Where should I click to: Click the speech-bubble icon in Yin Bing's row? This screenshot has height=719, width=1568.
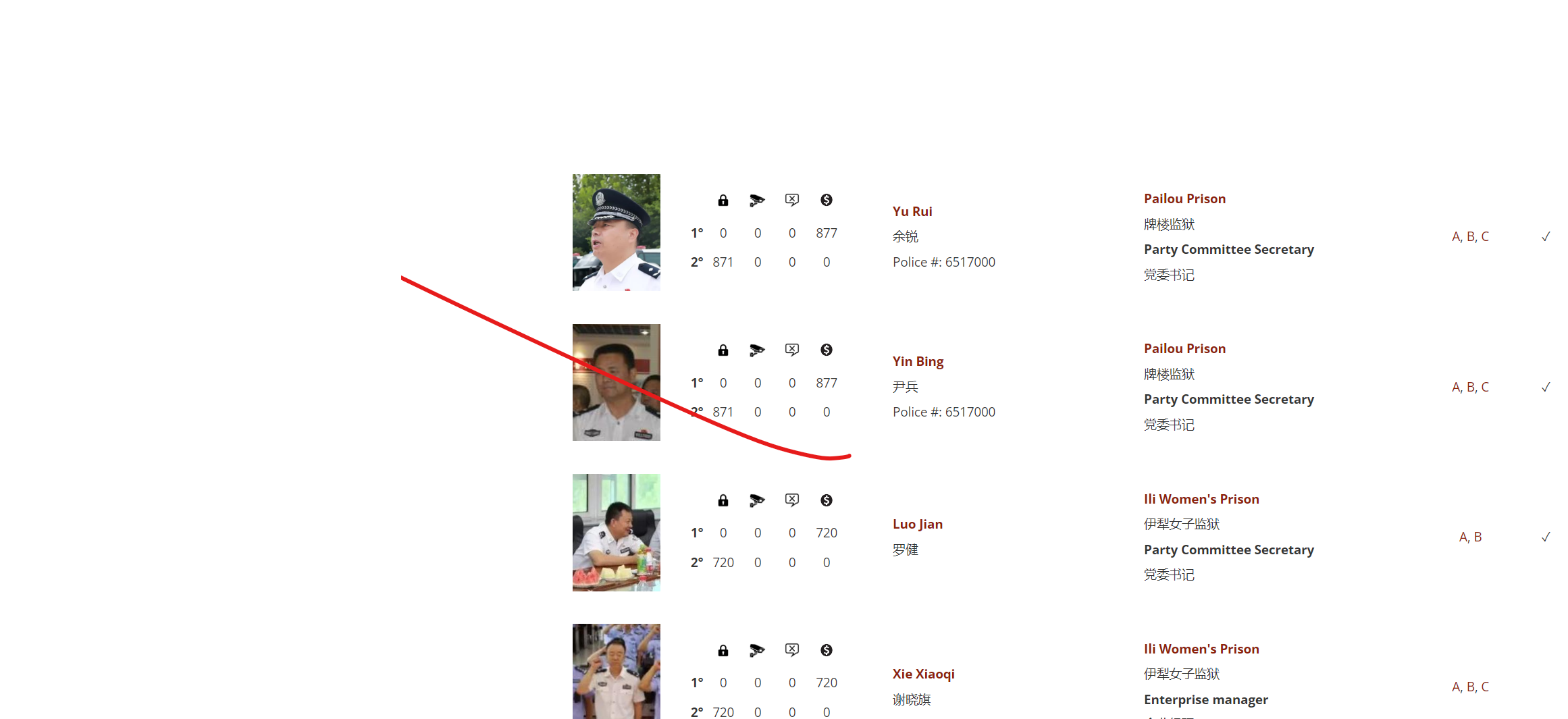coord(792,350)
